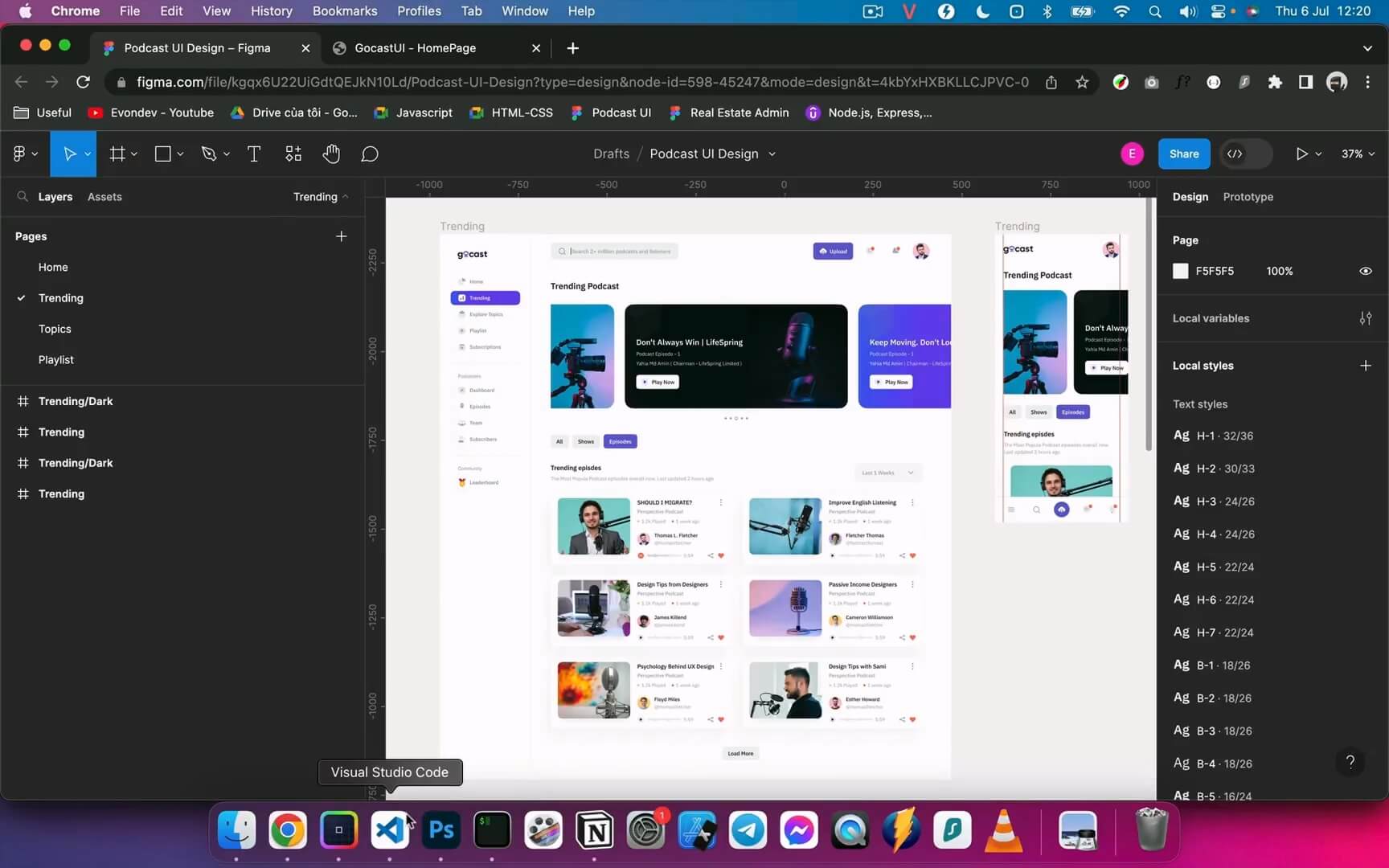Switch to the Prototype tab
1389x868 pixels.
coord(1248,197)
